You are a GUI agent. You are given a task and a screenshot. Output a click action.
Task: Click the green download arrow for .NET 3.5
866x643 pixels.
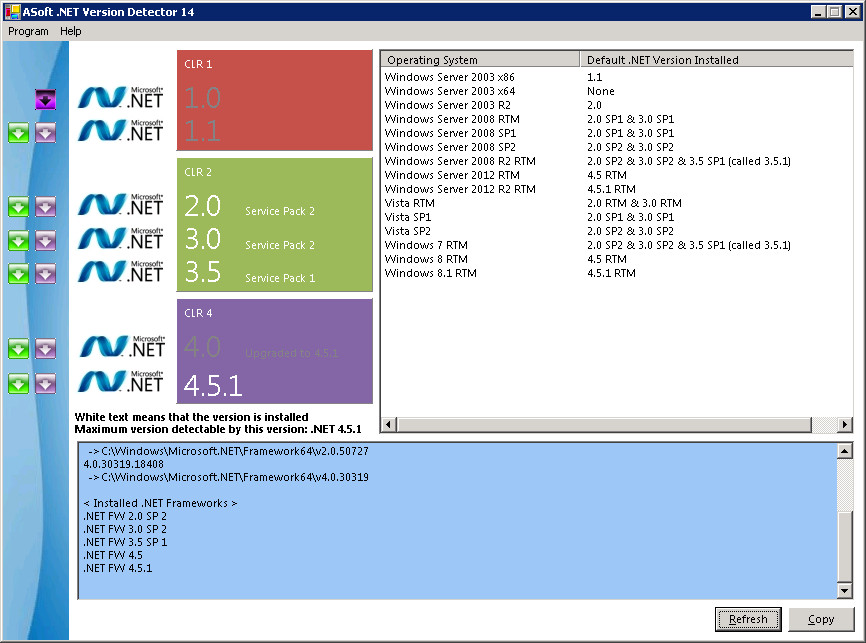point(17,273)
